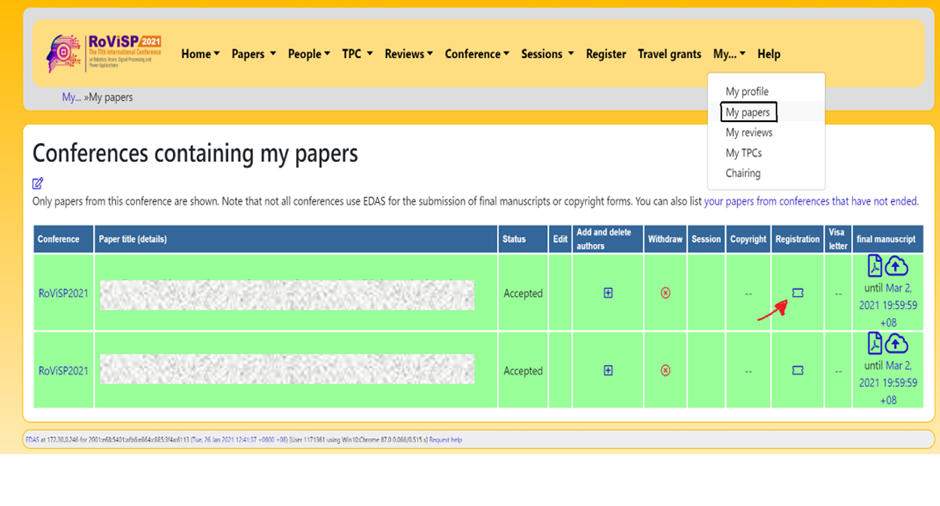The image size is (940, 506).
Task: Add authors icon in first paper row
Action: (x=608, y=293)
